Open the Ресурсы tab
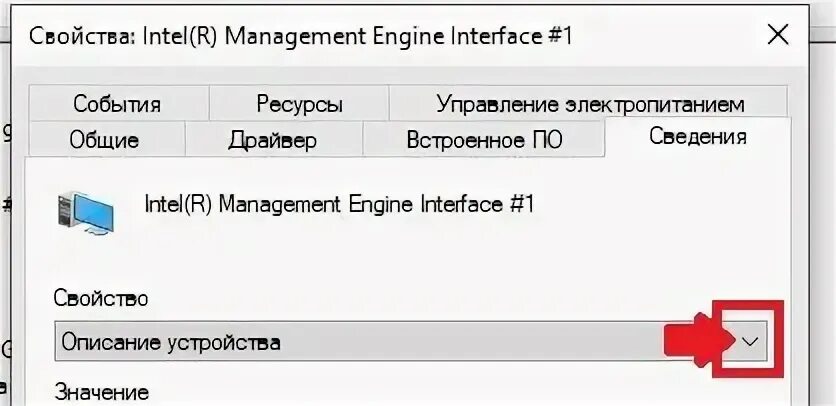836x406 pixels. [299, 104]
